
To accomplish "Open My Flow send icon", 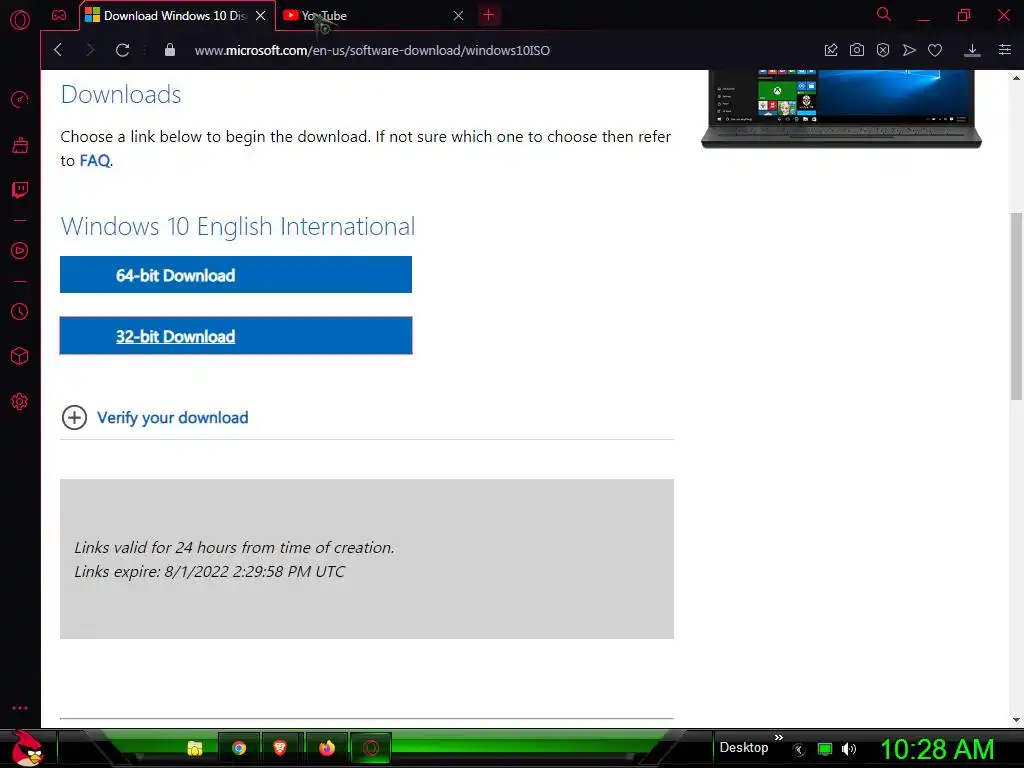I will [x=909, y=50].
